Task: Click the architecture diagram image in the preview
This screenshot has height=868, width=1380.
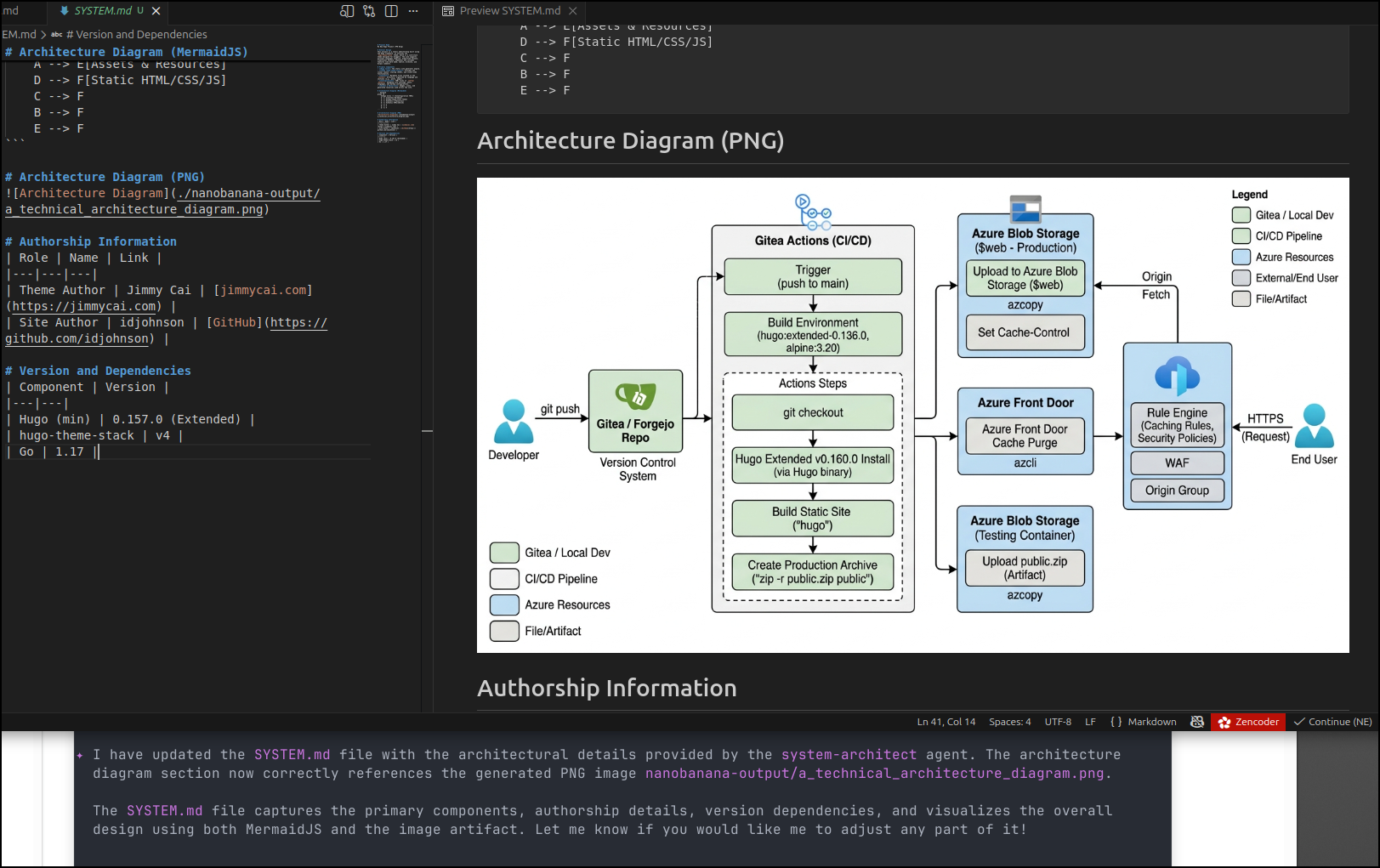Action: (x=912, y=415)
